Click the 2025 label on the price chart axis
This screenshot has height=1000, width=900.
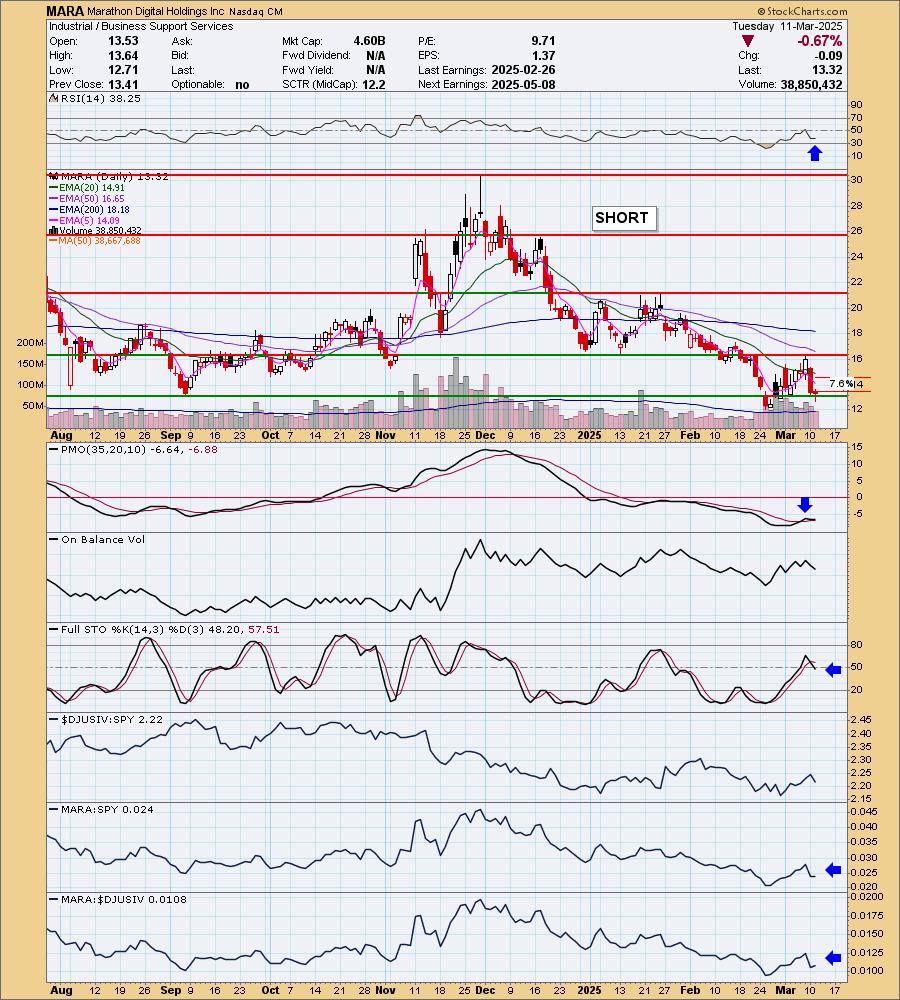click(589, 436)
